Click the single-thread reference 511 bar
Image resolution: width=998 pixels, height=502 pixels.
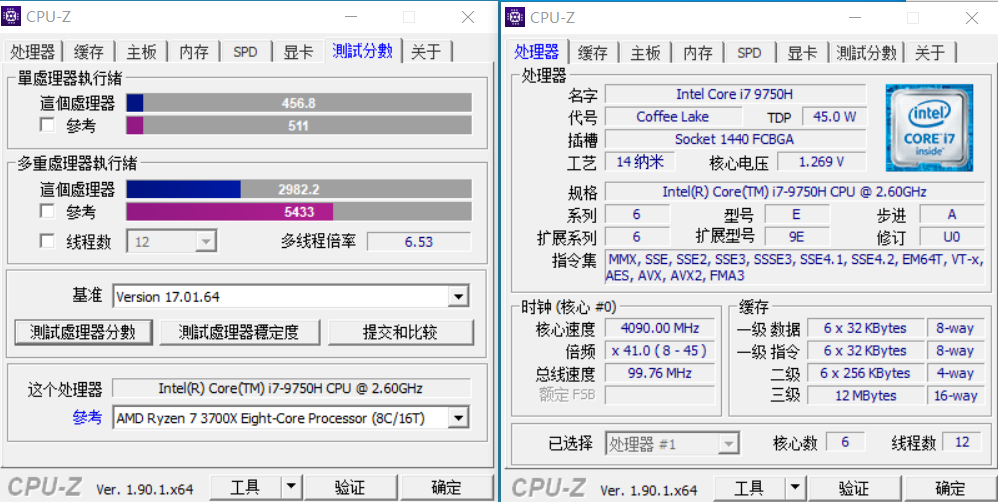pos(299,125)
